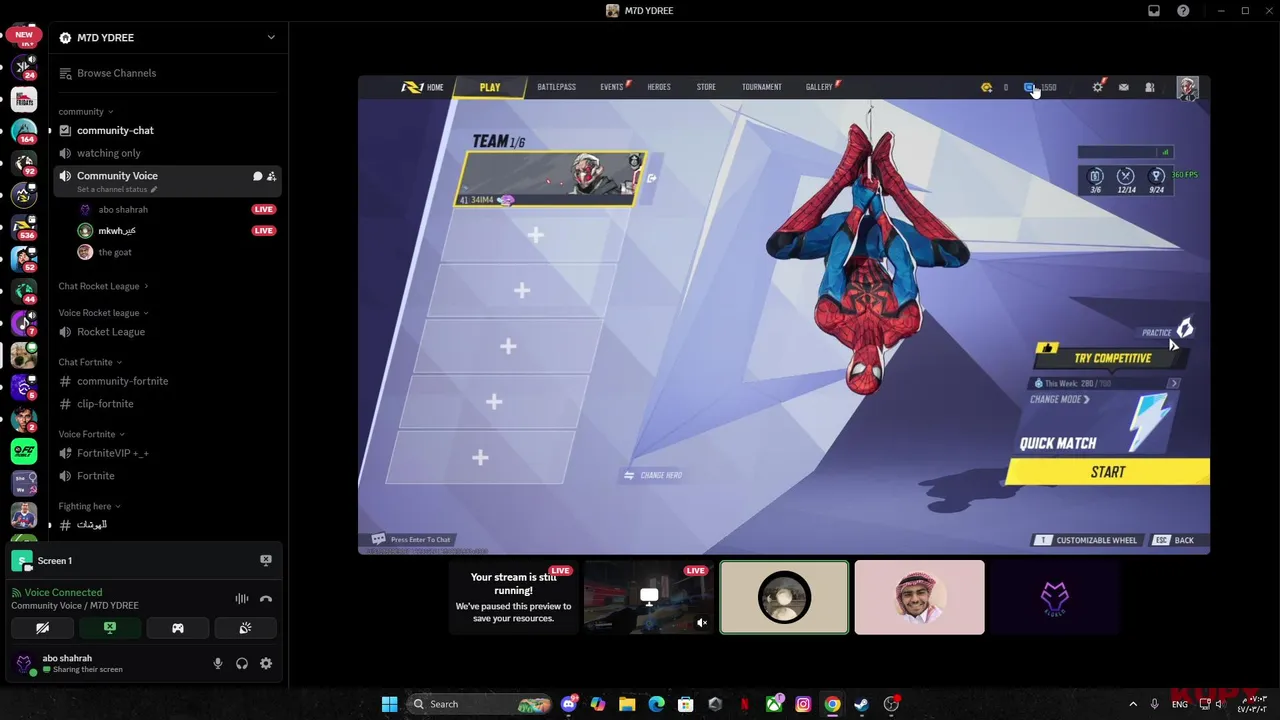Open User Settings gear icon
Viewport: 1280px width, 720px height.
coord(266,663)
